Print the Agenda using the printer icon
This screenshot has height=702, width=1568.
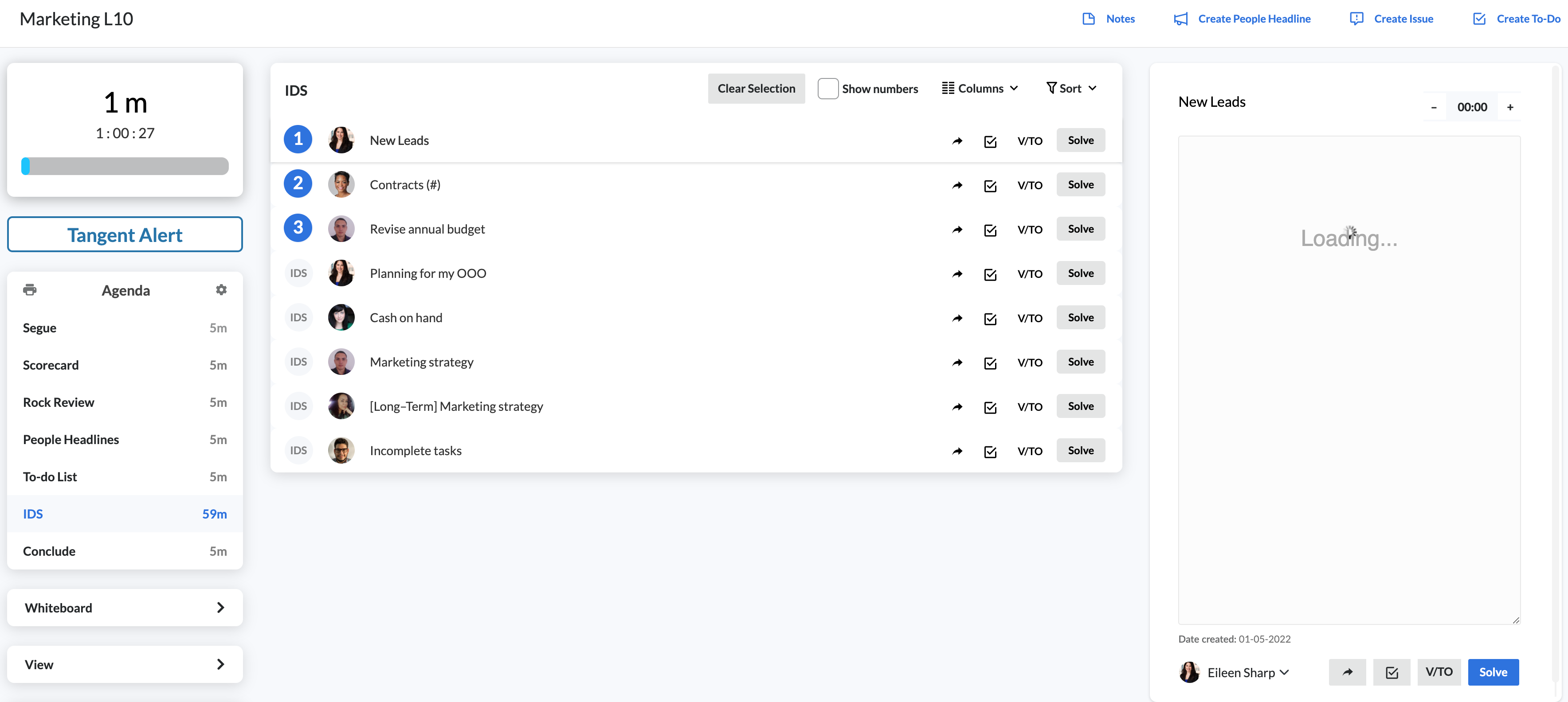[x=30, y=289]
